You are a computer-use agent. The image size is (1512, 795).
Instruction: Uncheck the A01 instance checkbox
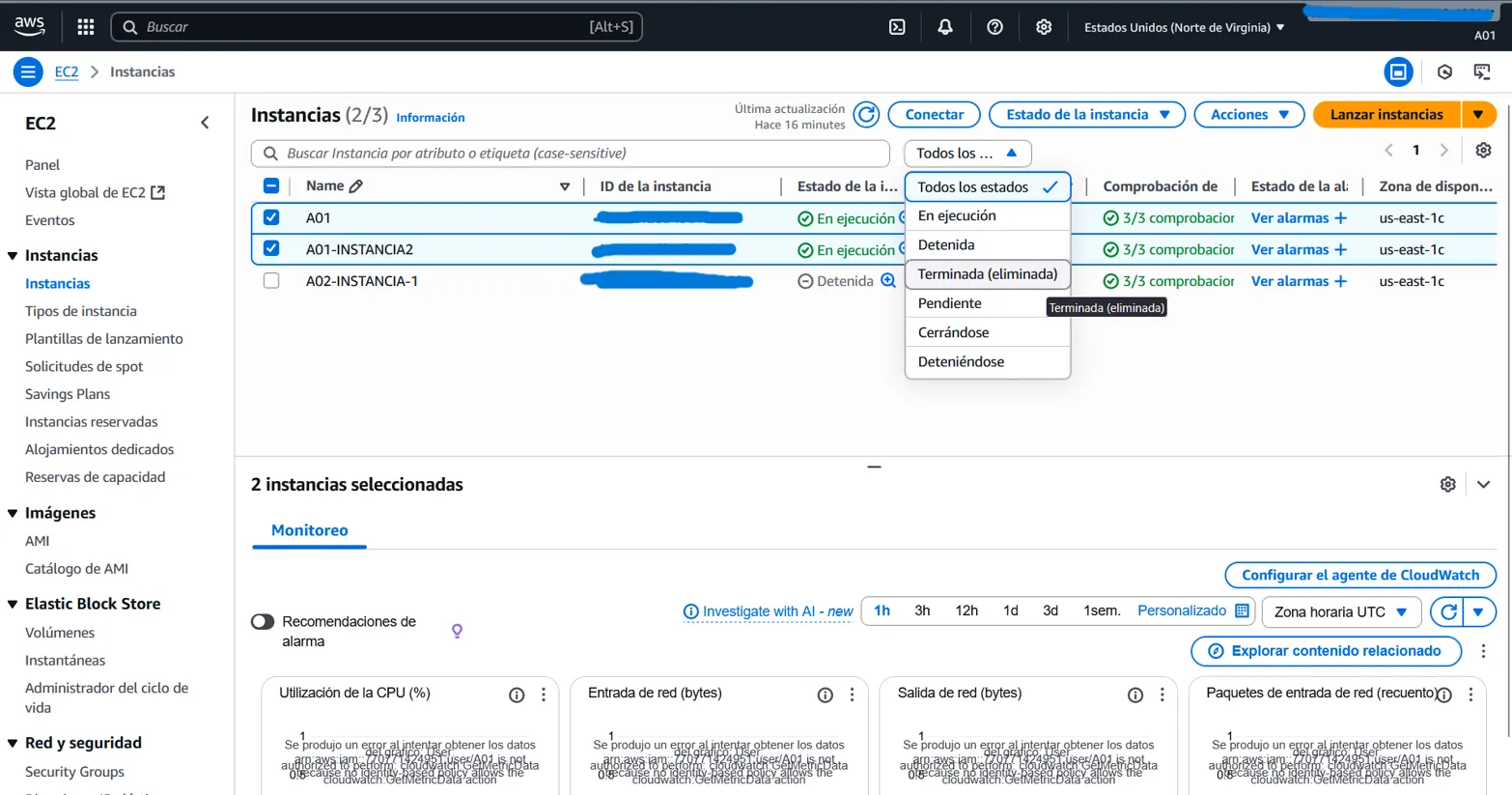coord(271,217)
